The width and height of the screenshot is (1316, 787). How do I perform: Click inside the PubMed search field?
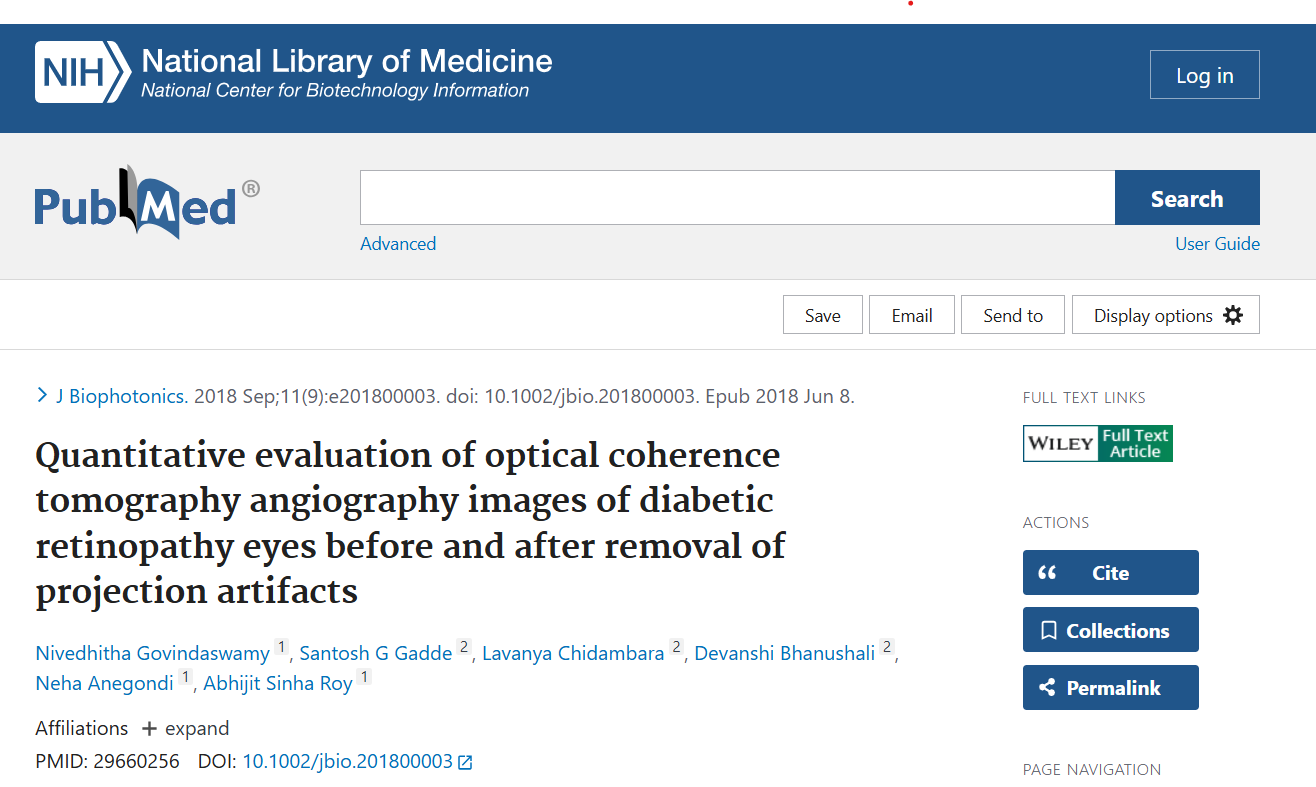(x=736, y=197)
